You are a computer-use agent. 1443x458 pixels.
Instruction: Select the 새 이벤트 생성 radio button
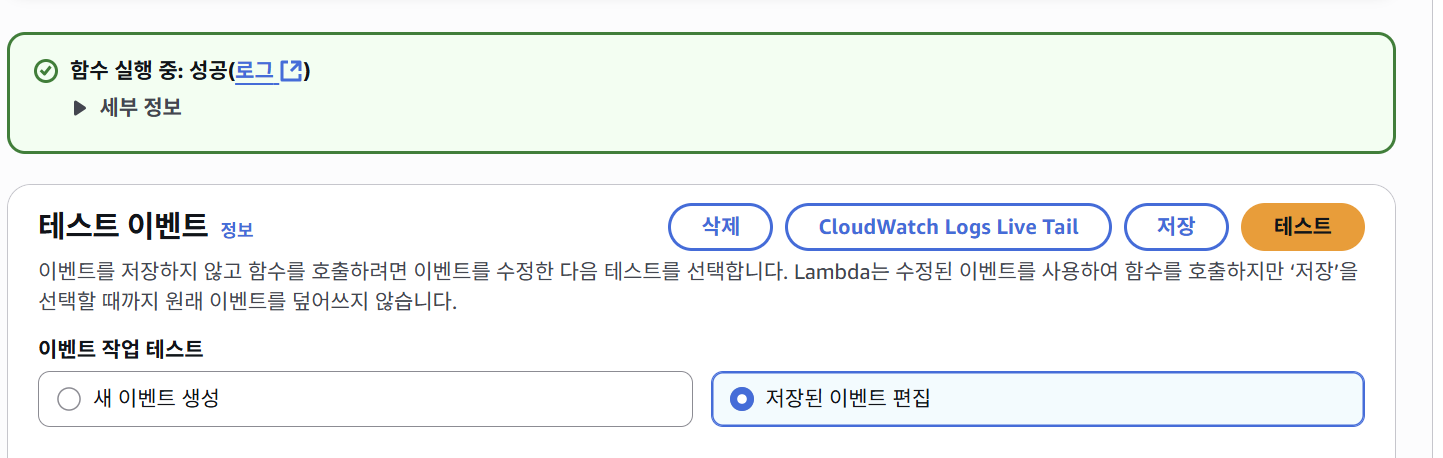69,399
